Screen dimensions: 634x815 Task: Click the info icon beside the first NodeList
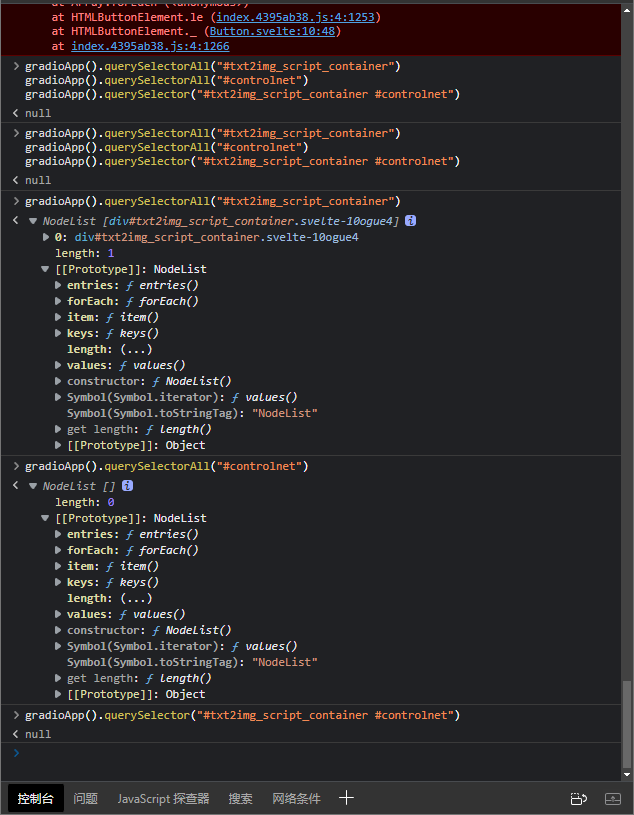(x=410, y=220)
